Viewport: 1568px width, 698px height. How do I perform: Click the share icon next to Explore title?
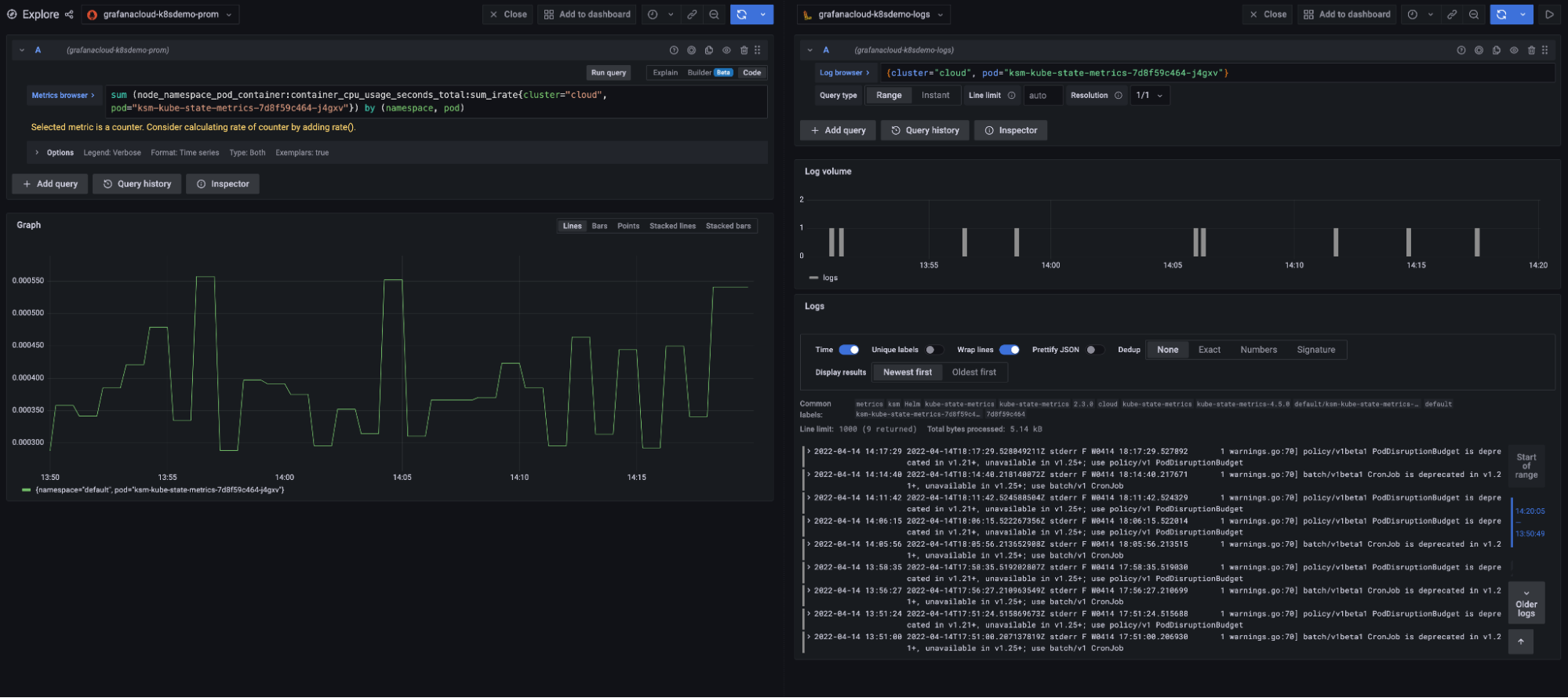click(x=69, y=14)
